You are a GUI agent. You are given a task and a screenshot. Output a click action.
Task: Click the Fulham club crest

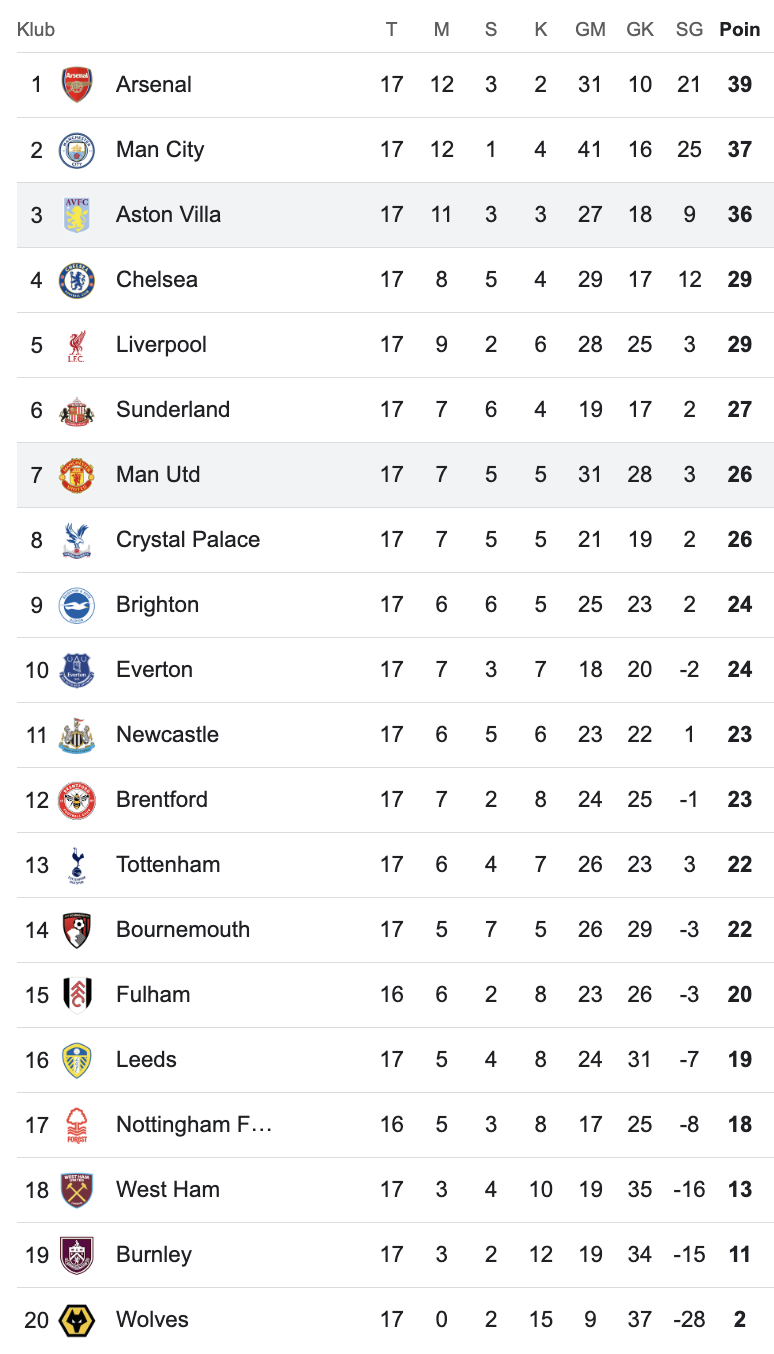pos(77,995)
